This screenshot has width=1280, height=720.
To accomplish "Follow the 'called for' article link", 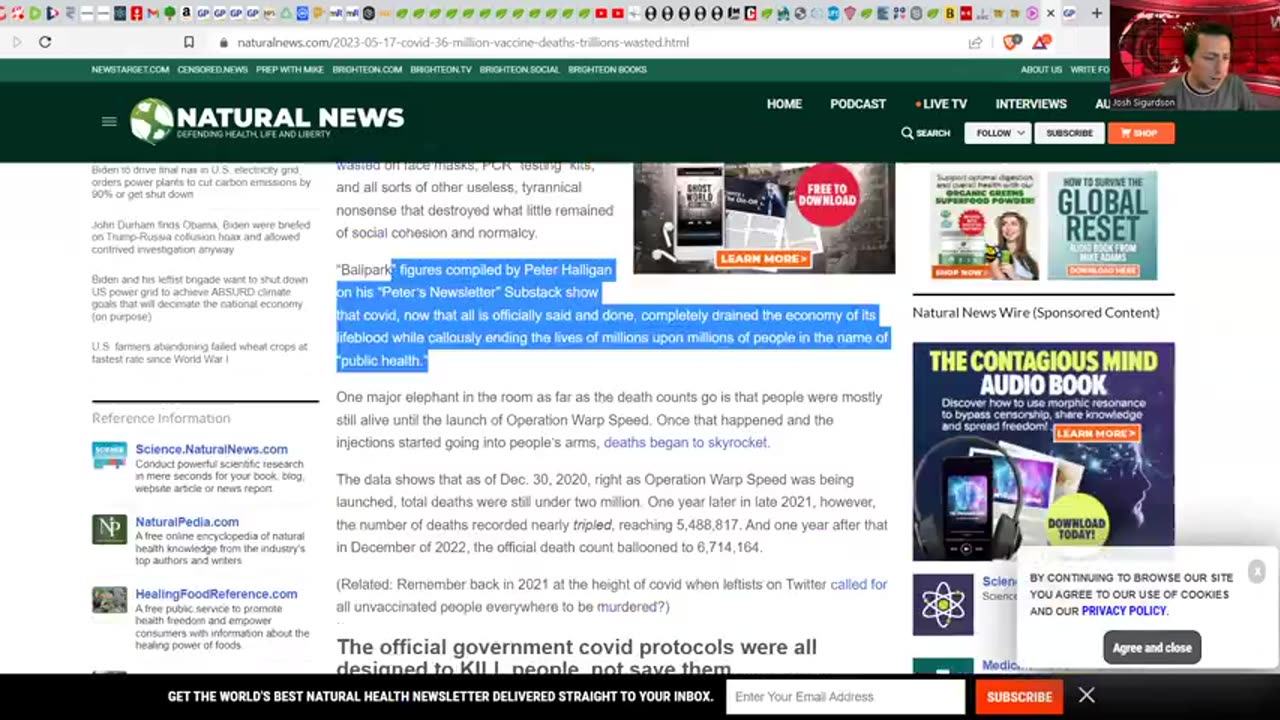I will pos(858,584).
